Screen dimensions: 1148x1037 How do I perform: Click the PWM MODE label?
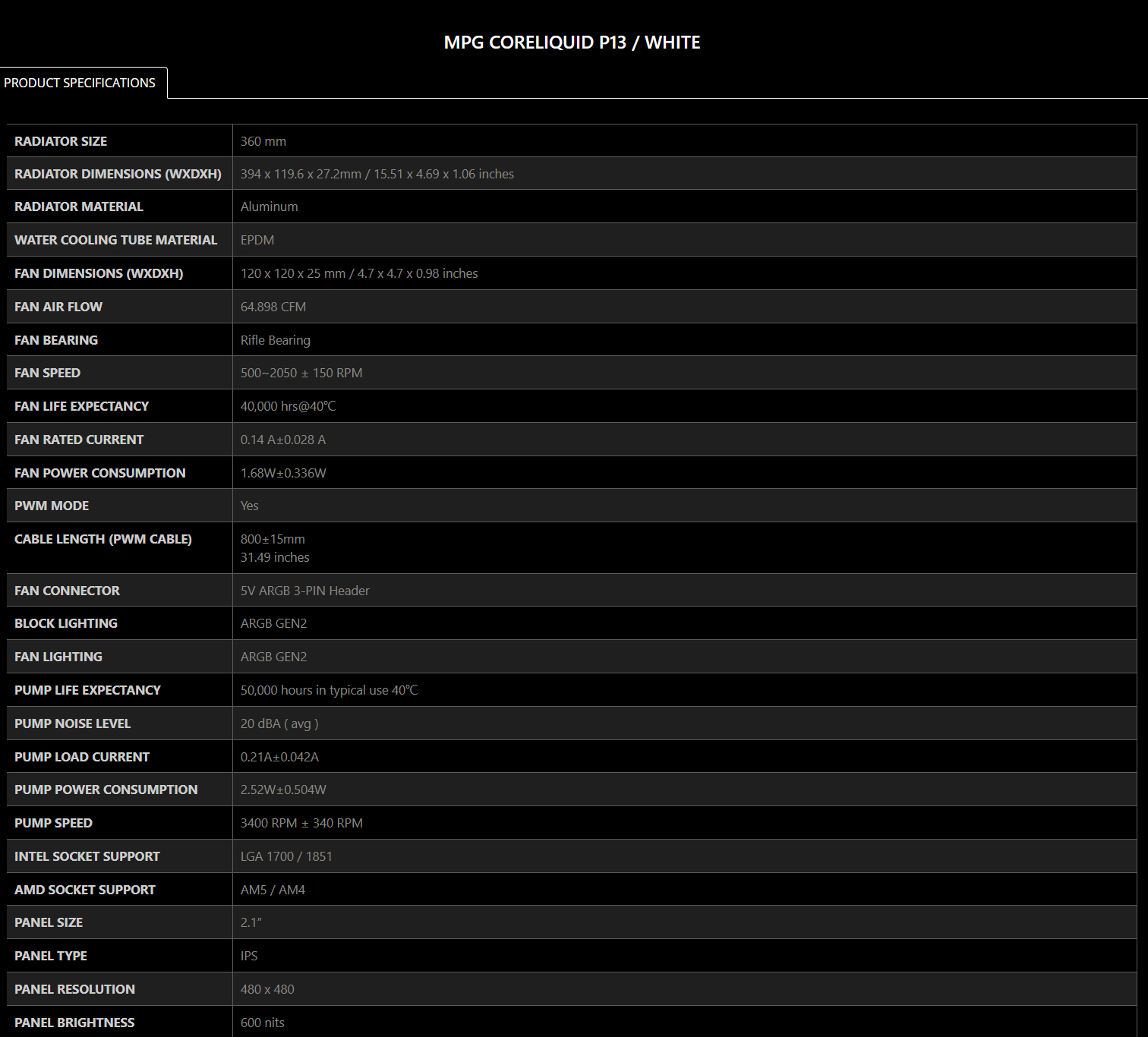[52, 506]
